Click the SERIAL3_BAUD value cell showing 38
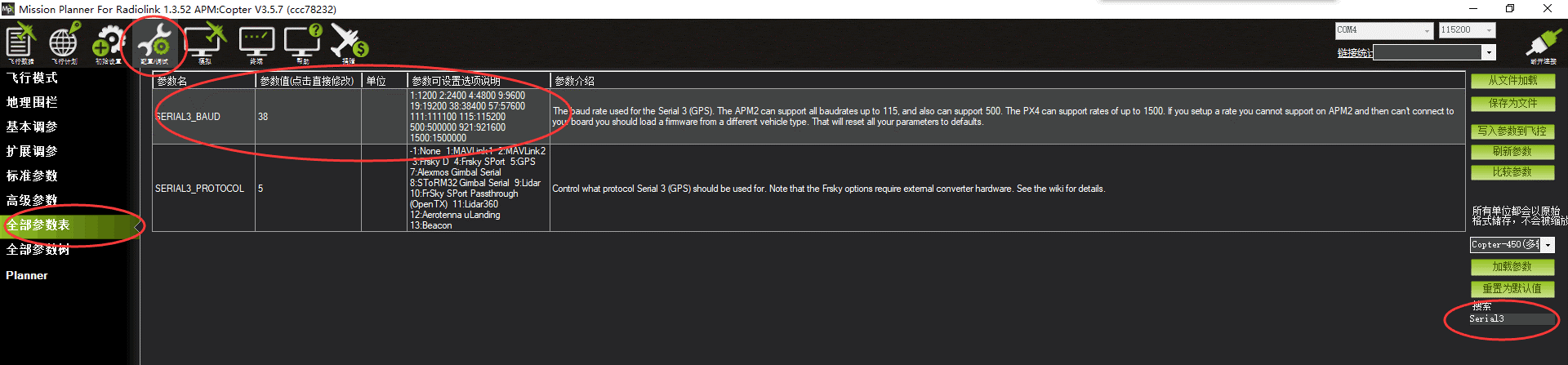 [307, 117]
